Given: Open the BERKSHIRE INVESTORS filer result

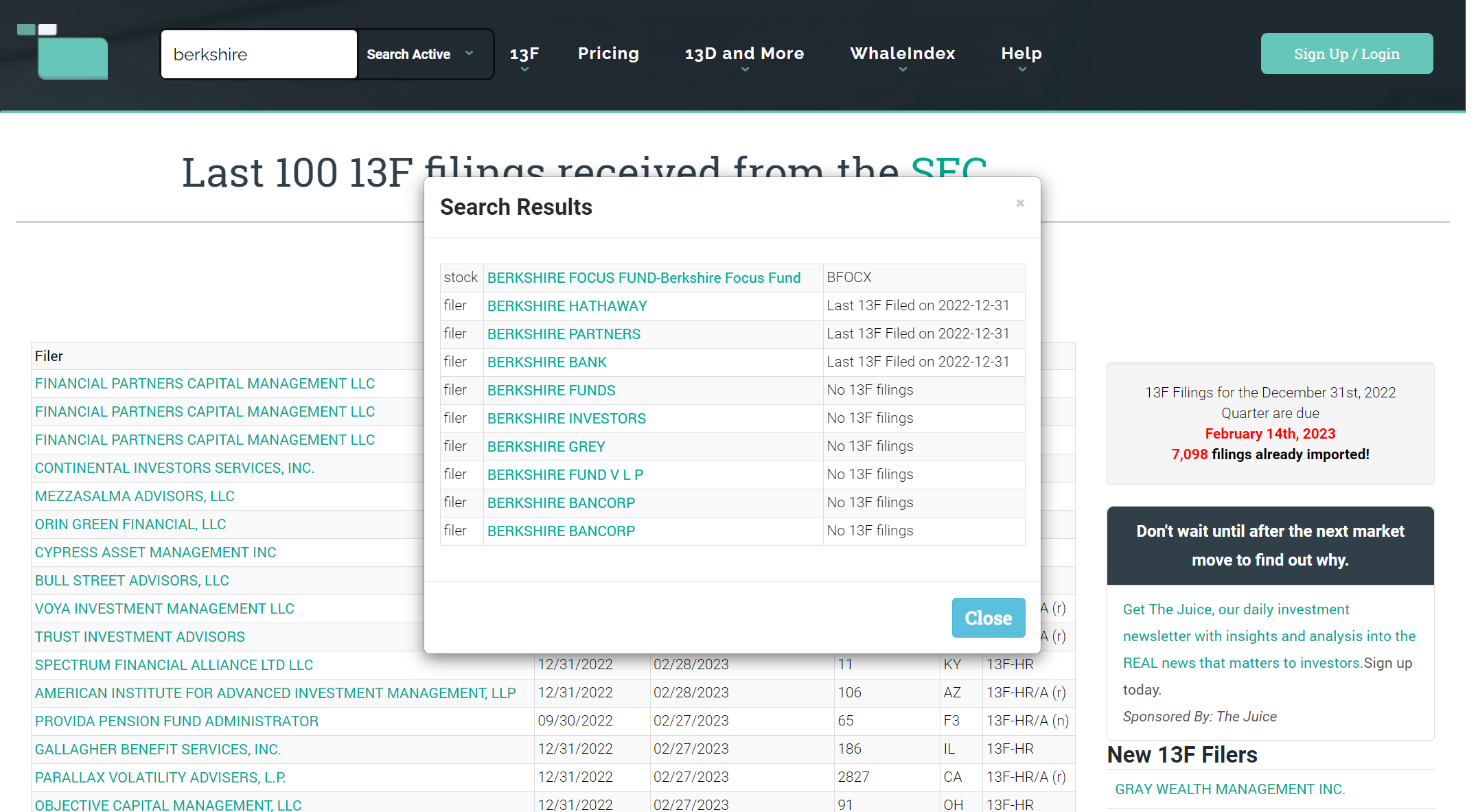Looking at the screenshot, I should tap(566, 419).
